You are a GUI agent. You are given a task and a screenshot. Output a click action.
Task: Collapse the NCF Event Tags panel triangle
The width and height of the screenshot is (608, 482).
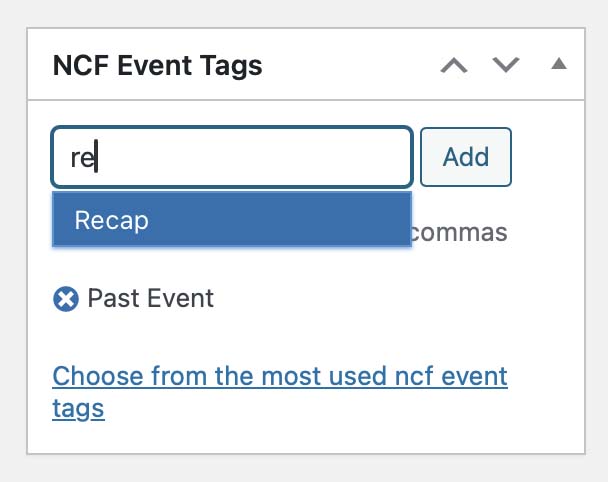(559, 64)
